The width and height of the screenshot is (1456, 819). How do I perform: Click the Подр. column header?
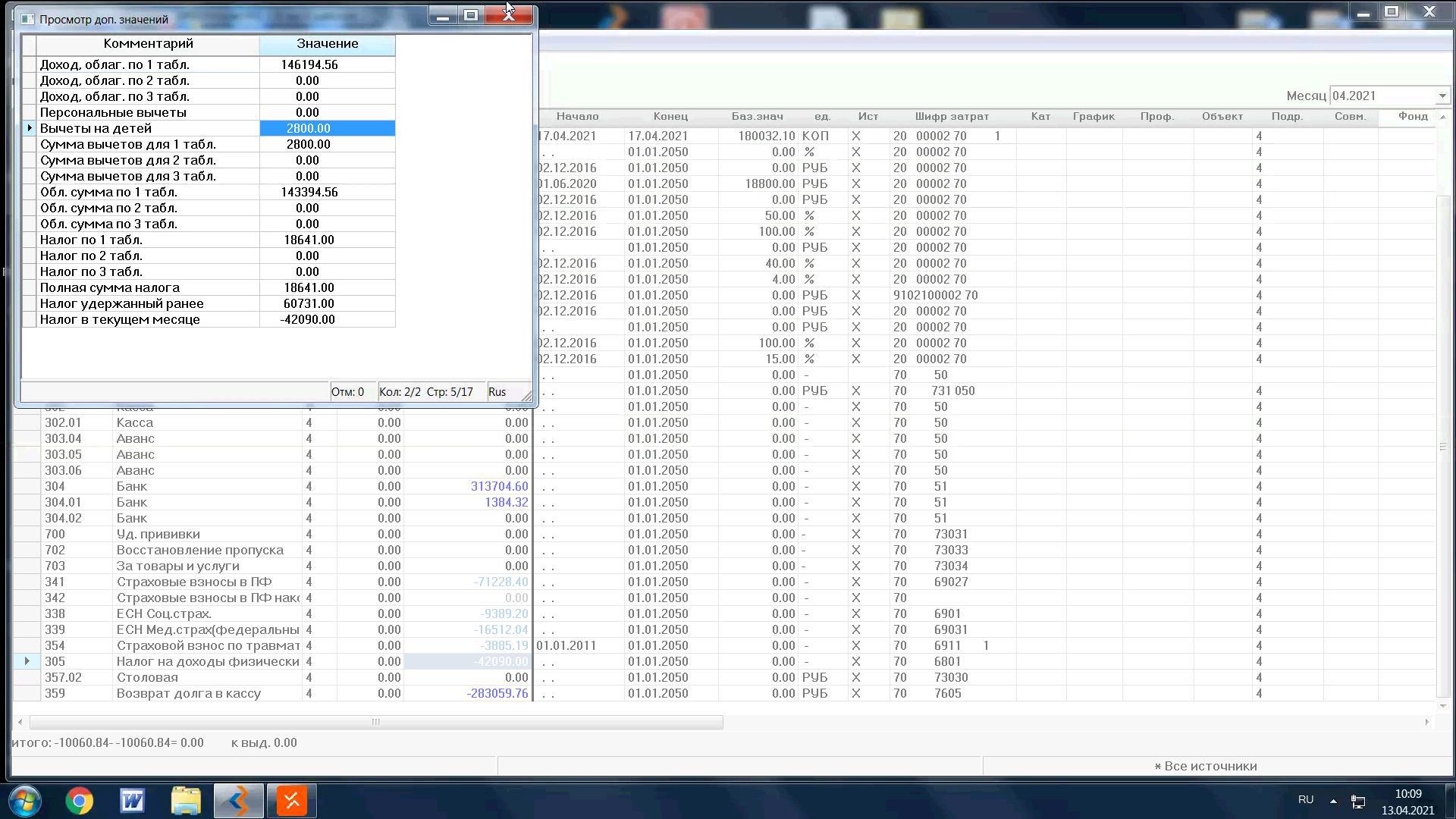coord(1288,117)
